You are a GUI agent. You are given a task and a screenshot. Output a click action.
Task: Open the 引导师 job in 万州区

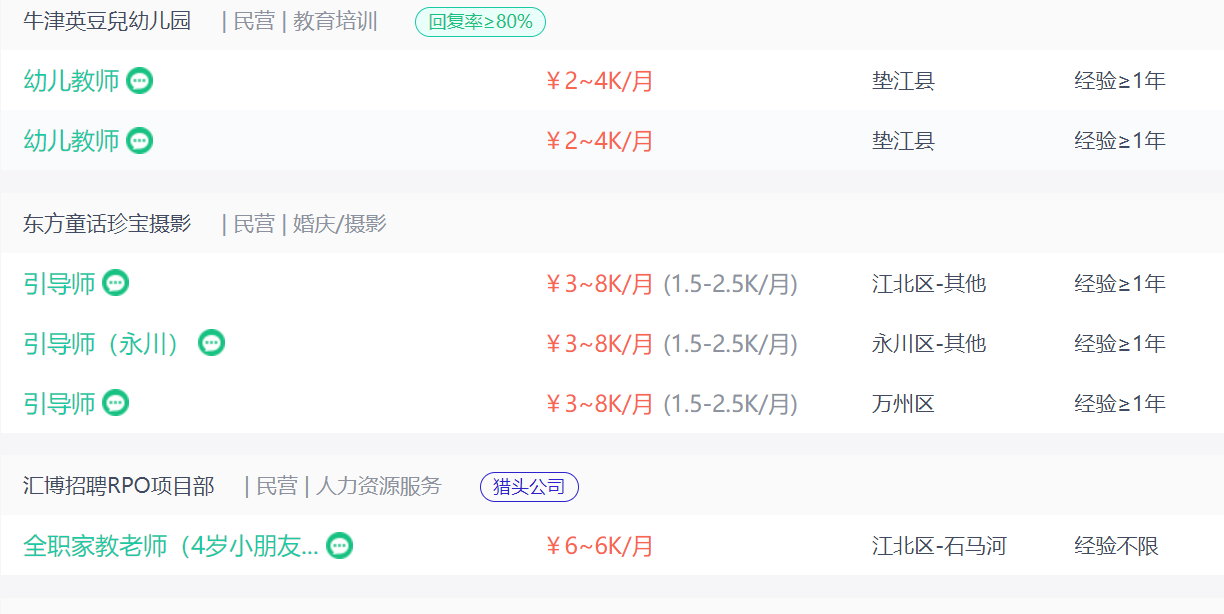[60, 403]
